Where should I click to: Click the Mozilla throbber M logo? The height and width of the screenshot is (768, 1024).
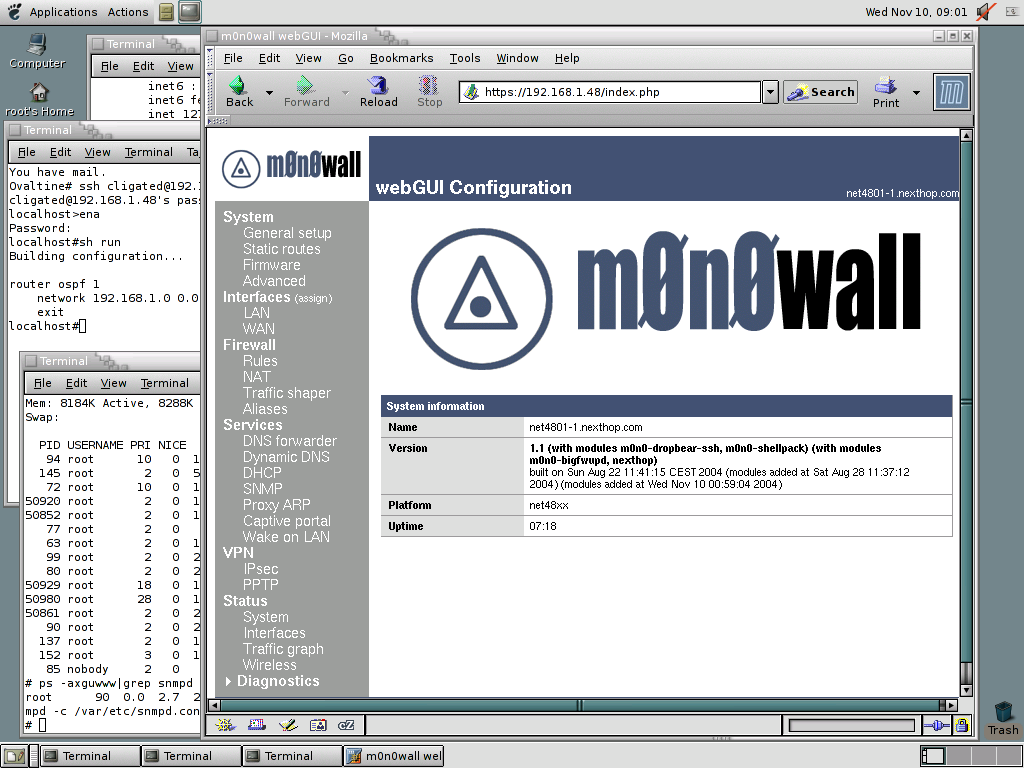point(952,92)
